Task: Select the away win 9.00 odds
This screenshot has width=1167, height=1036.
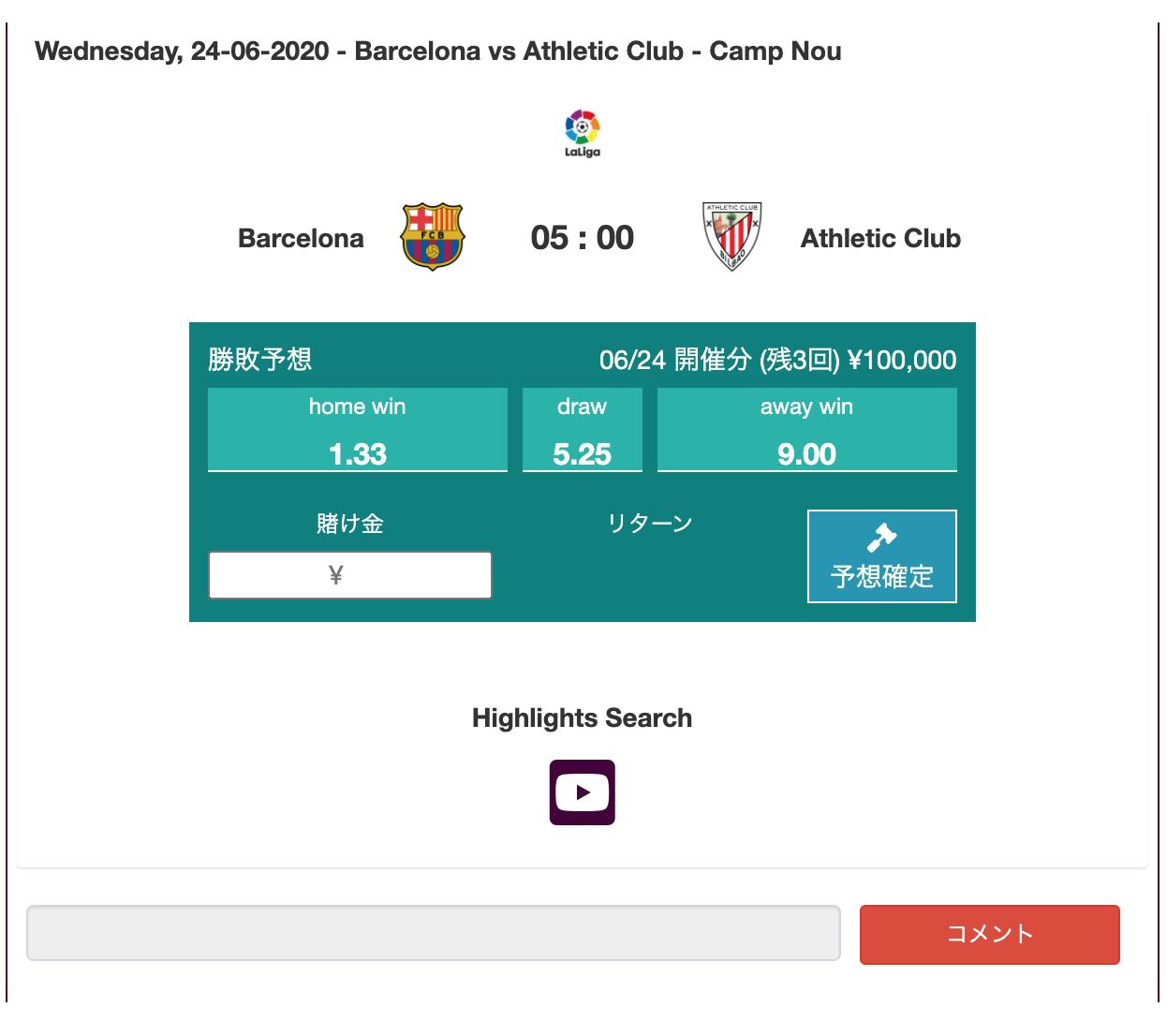Action: (806, 430)
